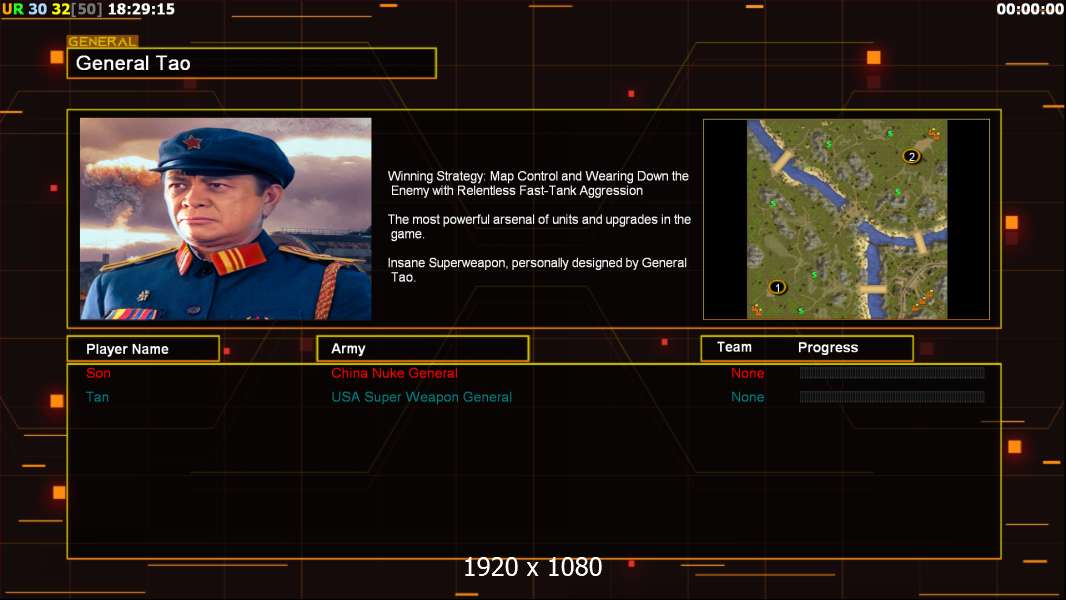Select player name Son
The height and width of the screenshot is (600, 1066).
[x=99, y=373]
